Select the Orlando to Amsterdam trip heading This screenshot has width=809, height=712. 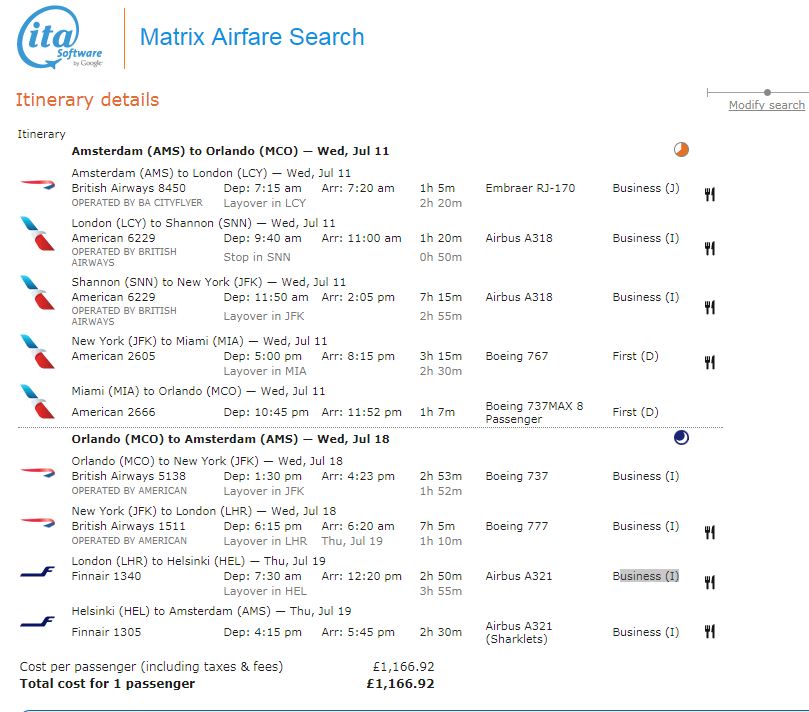click(230, 439)
